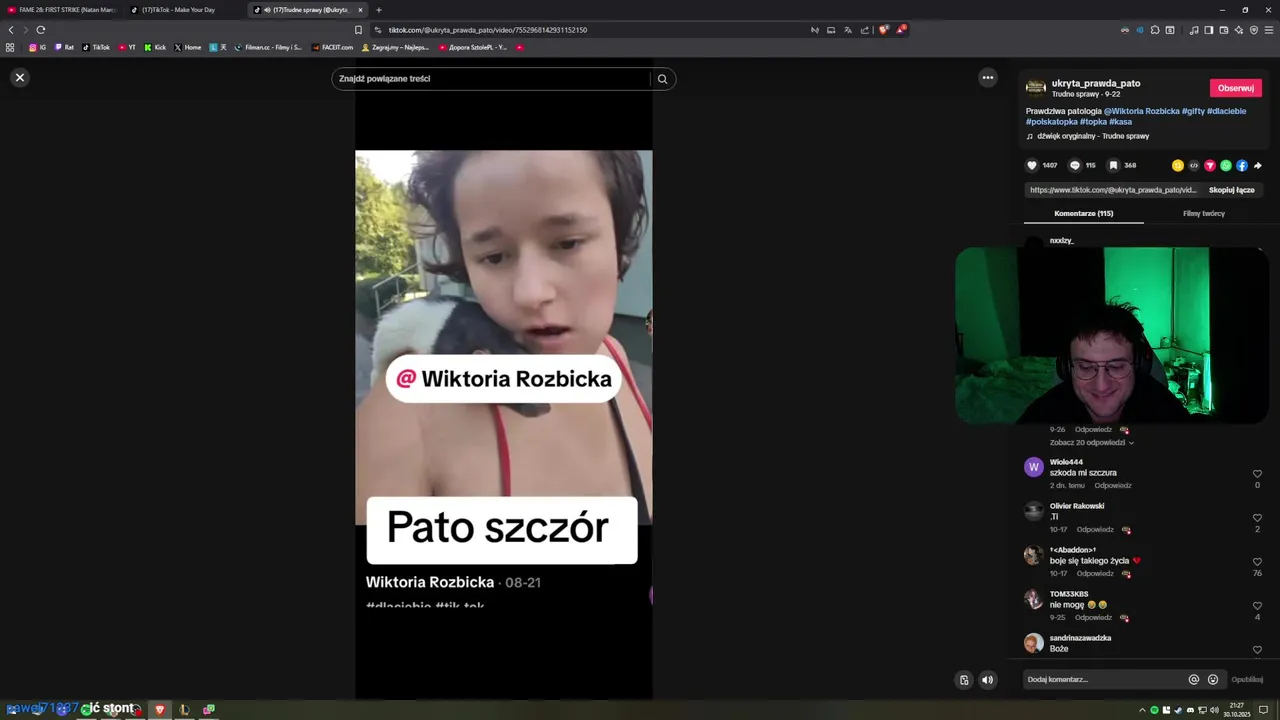
Task: Open emoji picker in comment box
Action: [x=1213, y=680]
